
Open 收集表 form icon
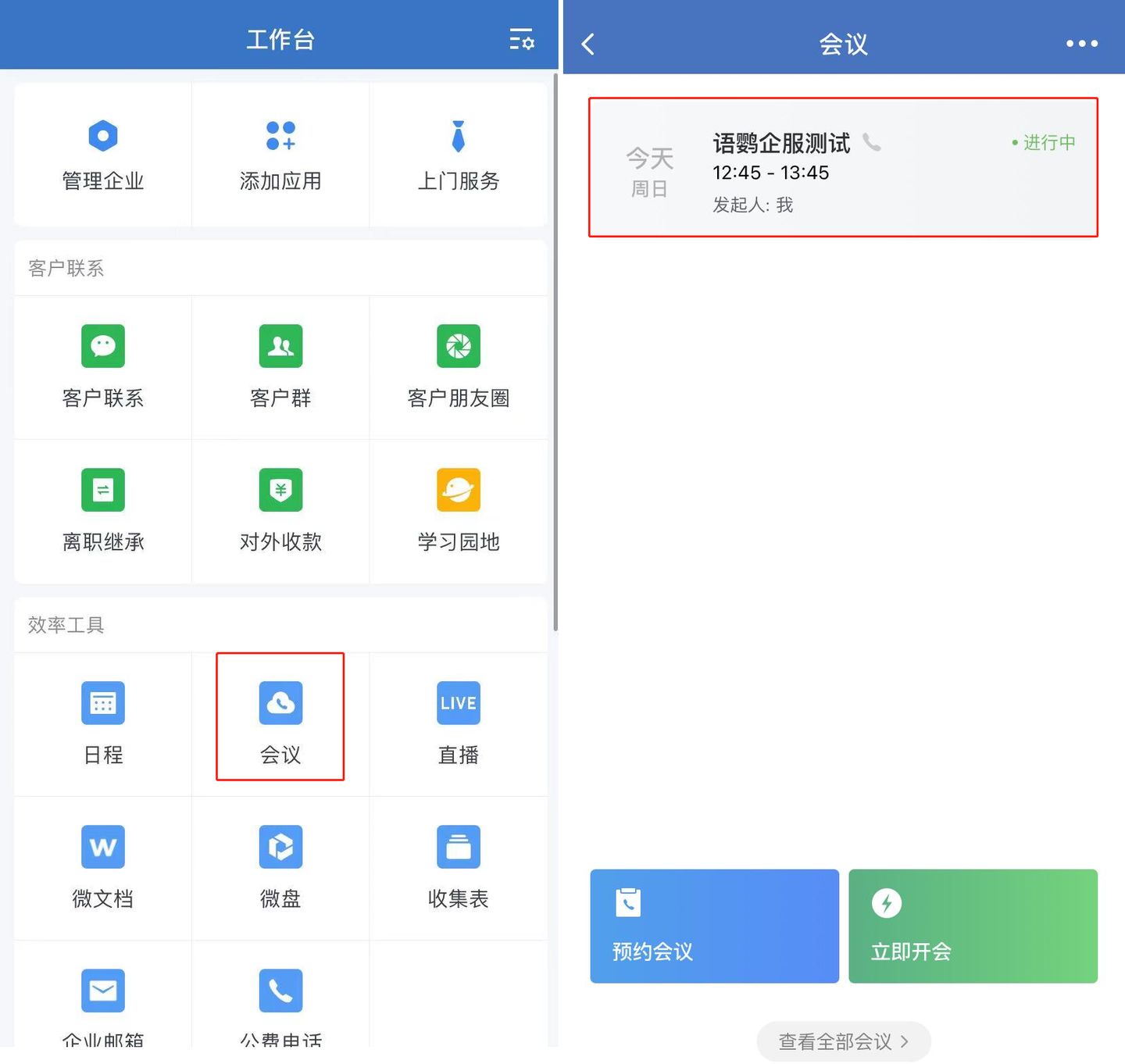pyautogui.click(x=458, y=847)
